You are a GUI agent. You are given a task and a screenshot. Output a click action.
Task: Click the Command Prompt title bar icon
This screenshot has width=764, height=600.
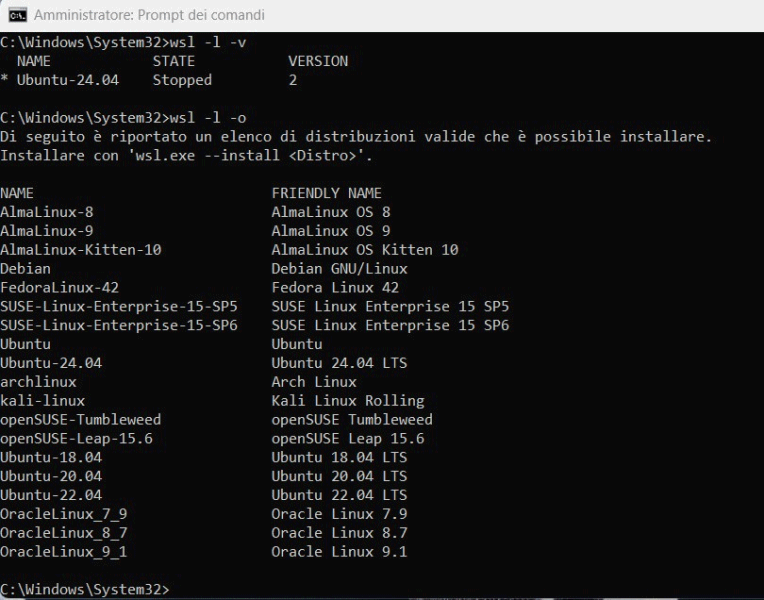click(17, 15)
